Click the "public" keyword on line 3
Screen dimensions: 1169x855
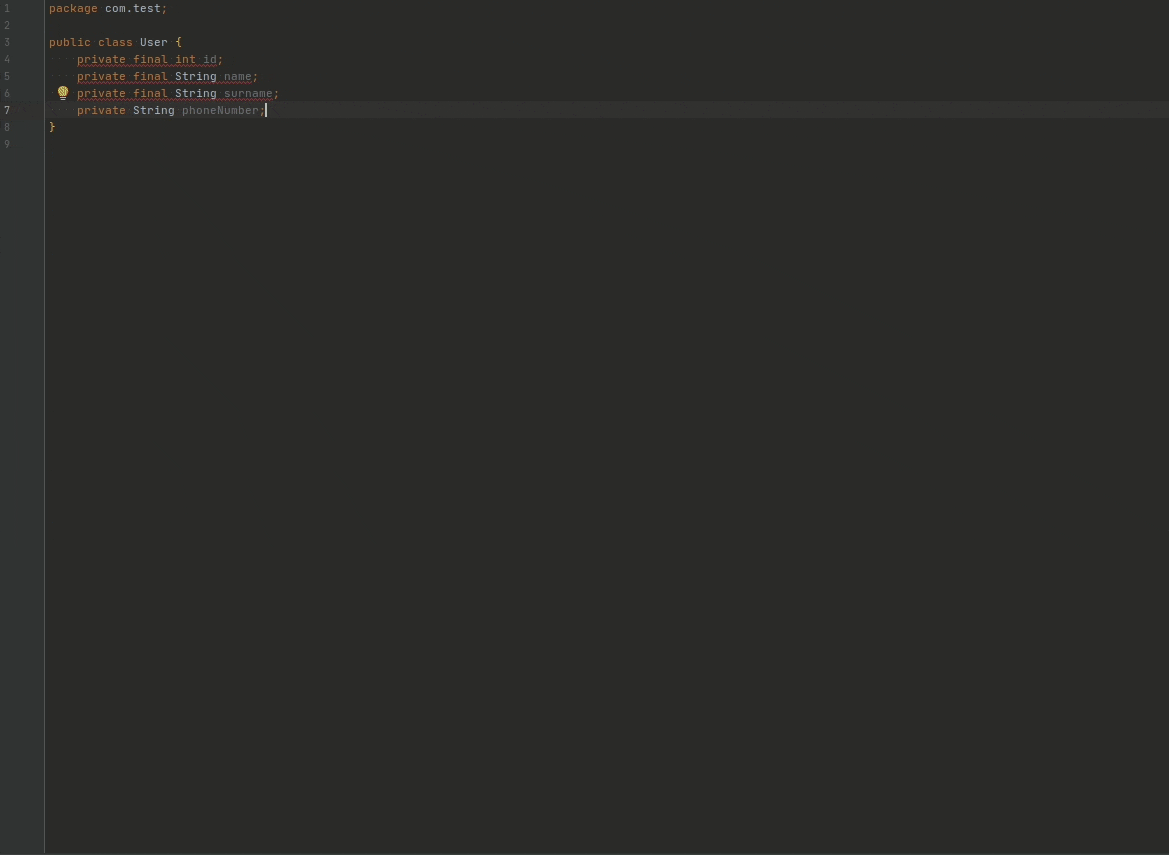pyautogui.click(x=69, y=42)
